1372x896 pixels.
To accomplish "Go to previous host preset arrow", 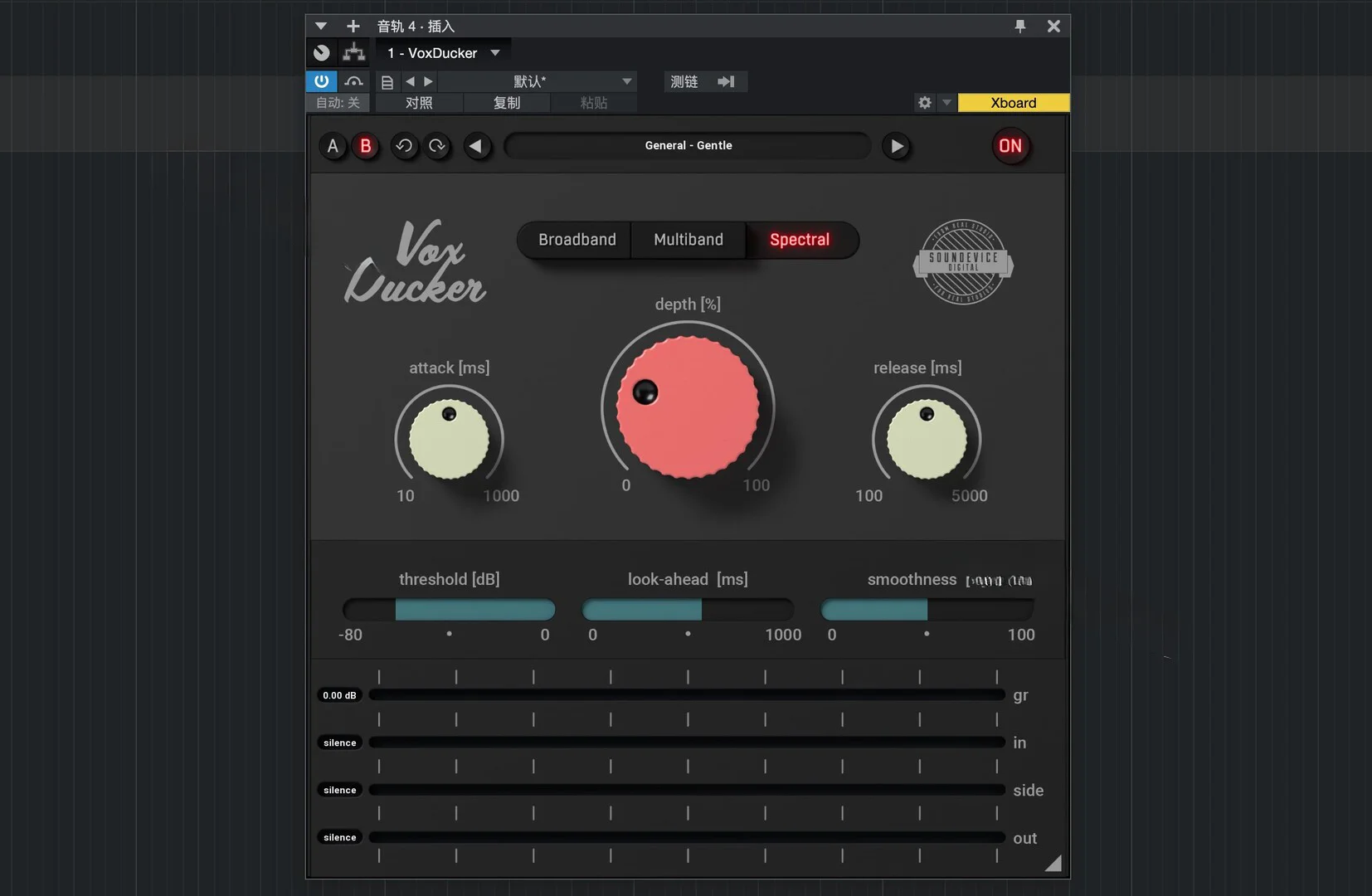I will click(410, 81).
